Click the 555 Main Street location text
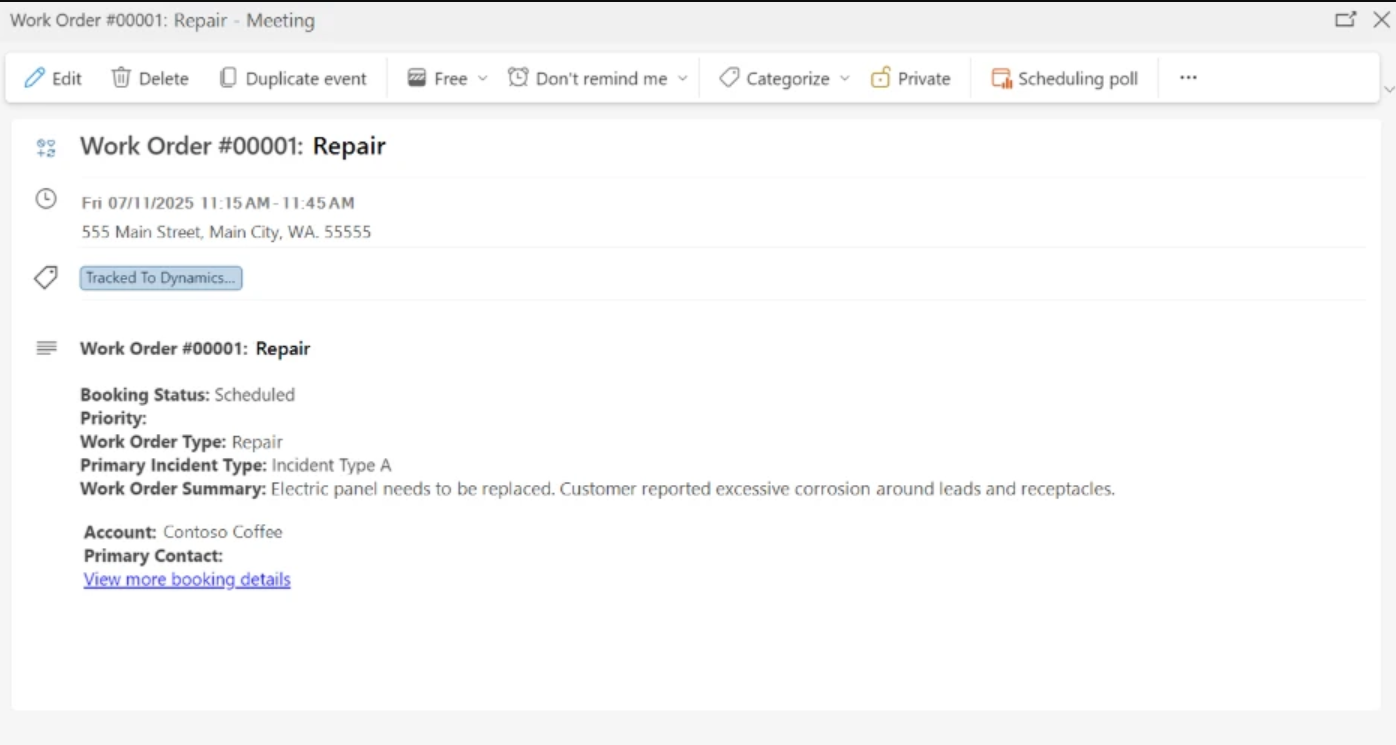This screenshot has height=745, width=1396. click(x=226, y=231)
